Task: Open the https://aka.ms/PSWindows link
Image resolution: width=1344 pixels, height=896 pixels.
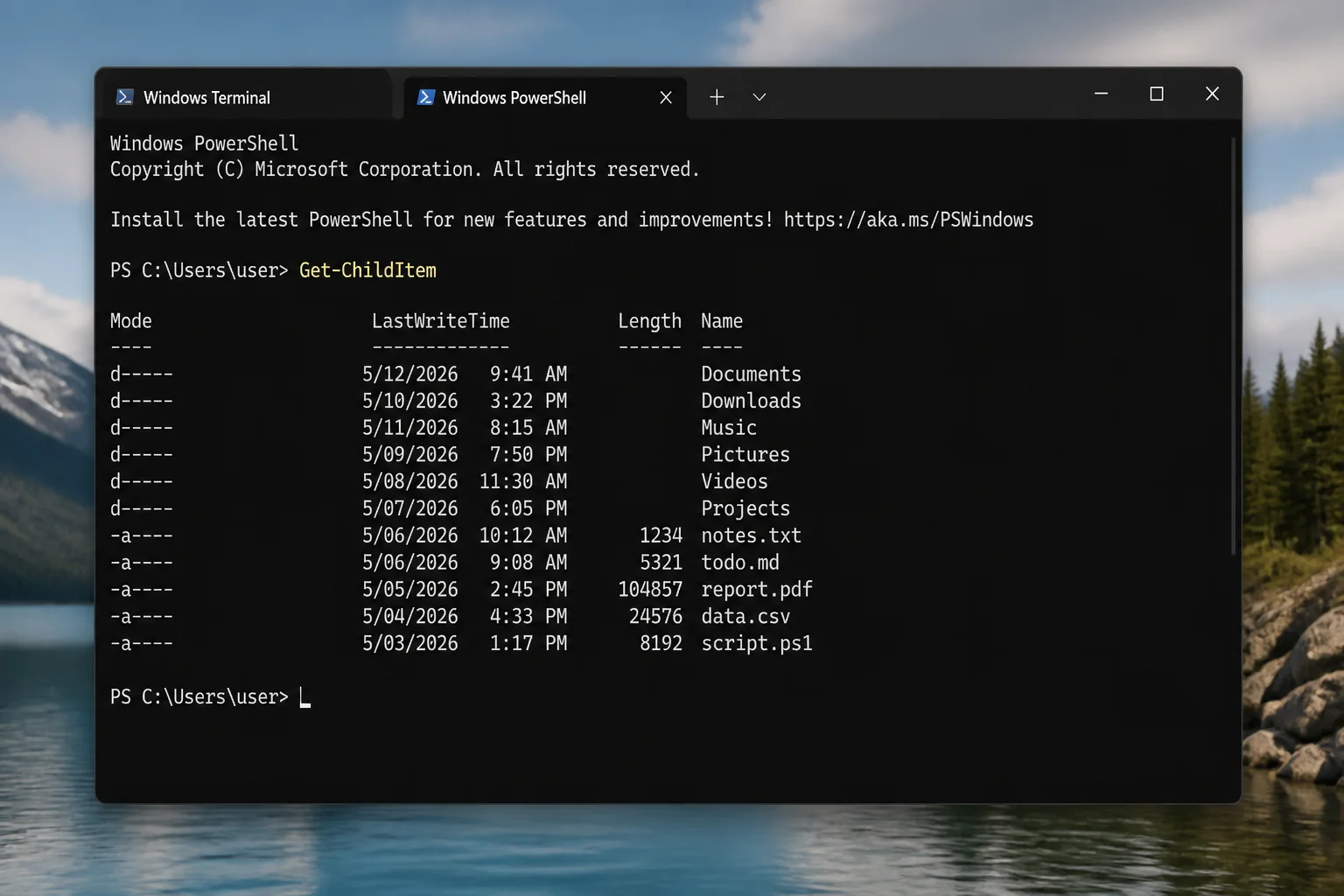Action: pyautogui.click(x=908, y=220)
